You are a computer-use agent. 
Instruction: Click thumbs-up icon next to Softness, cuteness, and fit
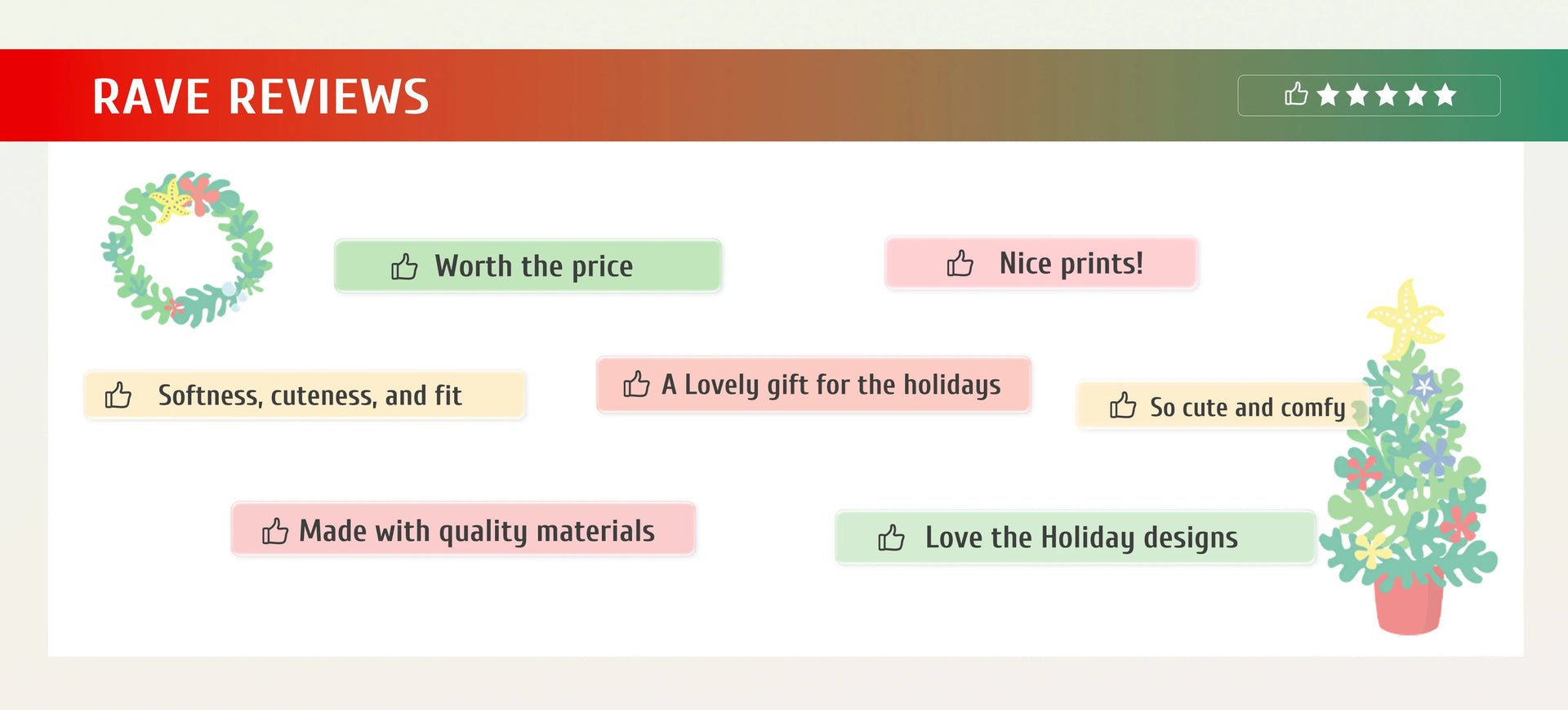[118, 395]
